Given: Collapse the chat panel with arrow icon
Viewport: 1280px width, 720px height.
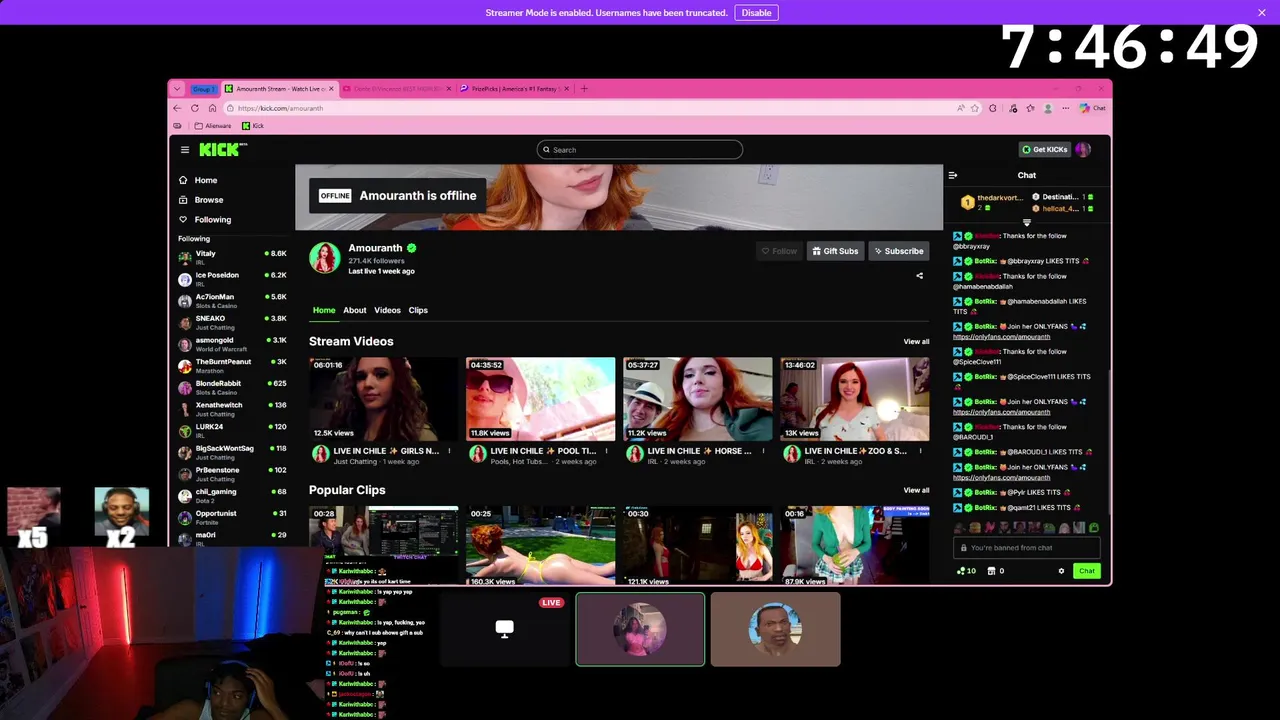Looking at the screenshot, I should 952,175.
